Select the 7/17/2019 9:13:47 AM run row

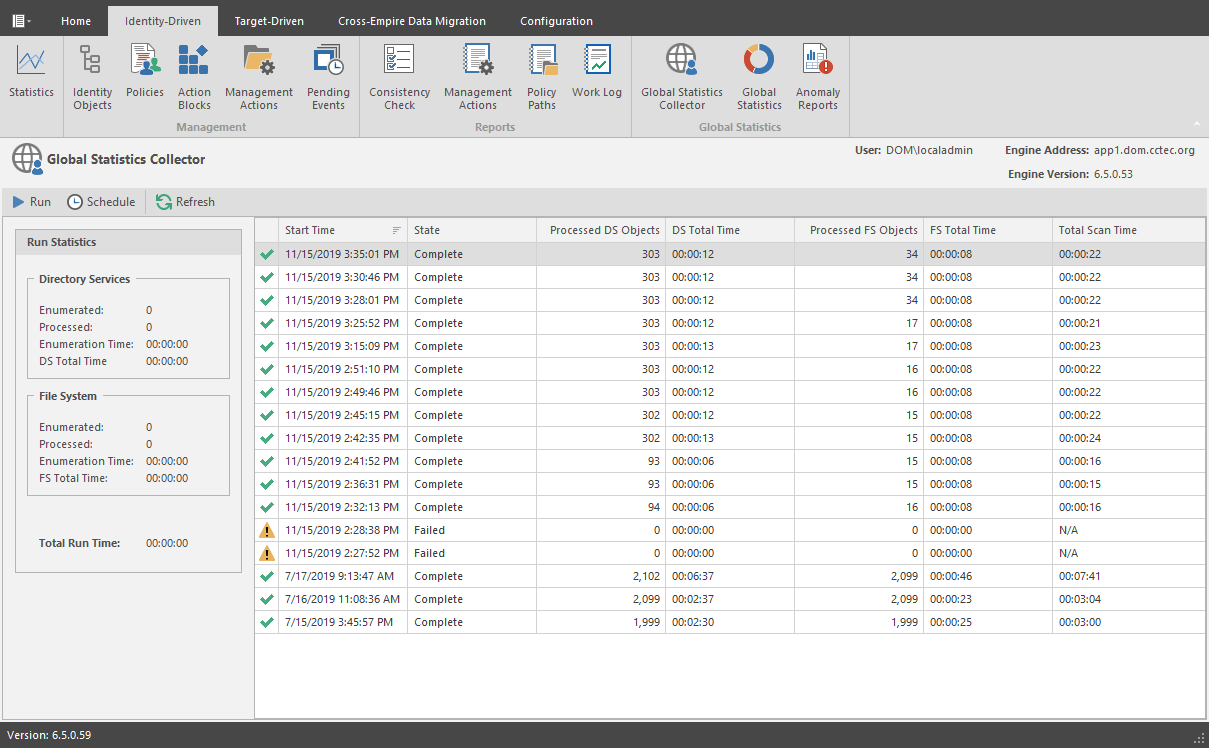pyautogui.click(x=339, y=576)
